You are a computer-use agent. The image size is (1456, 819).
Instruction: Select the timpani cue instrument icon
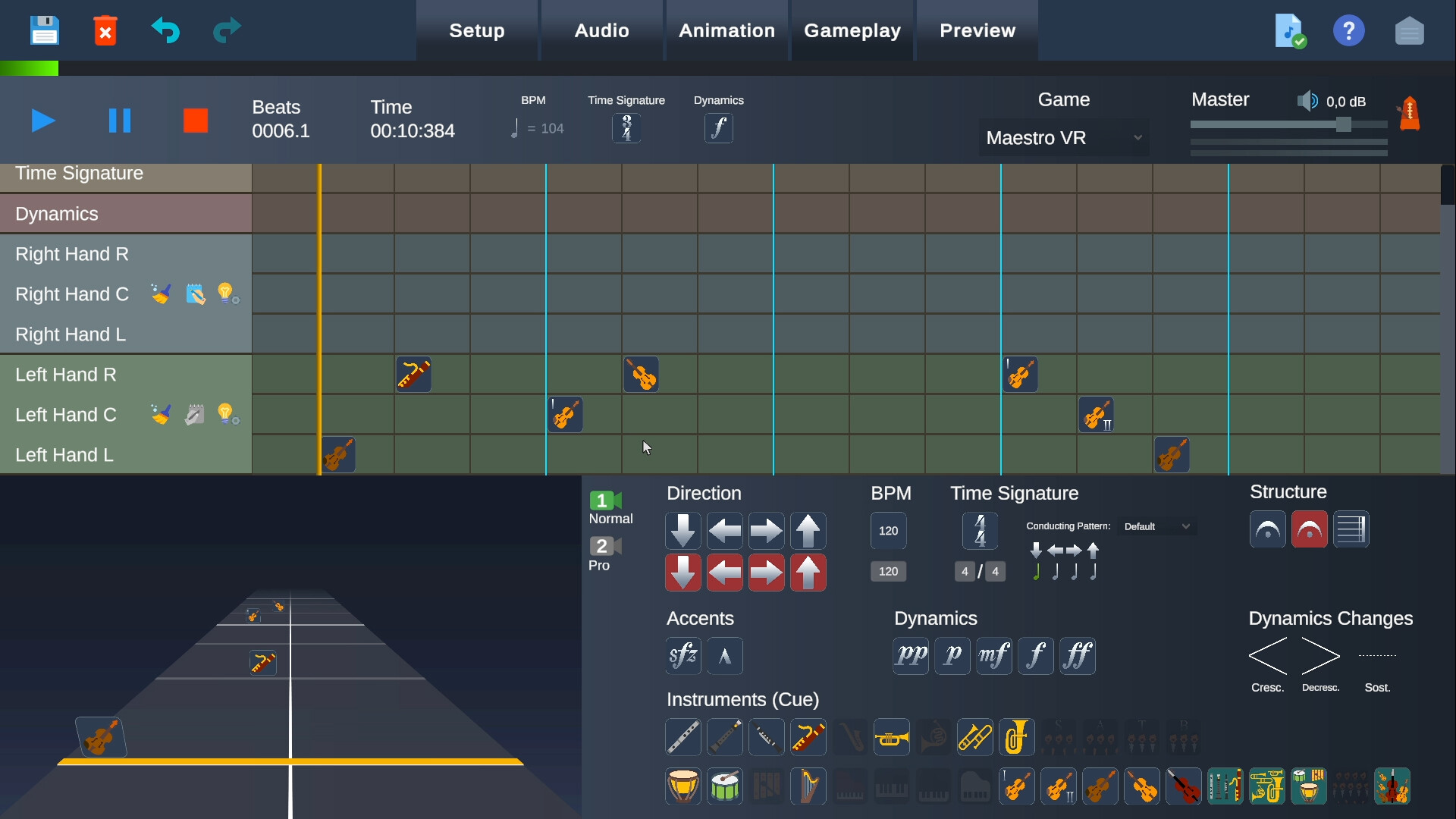683,786
